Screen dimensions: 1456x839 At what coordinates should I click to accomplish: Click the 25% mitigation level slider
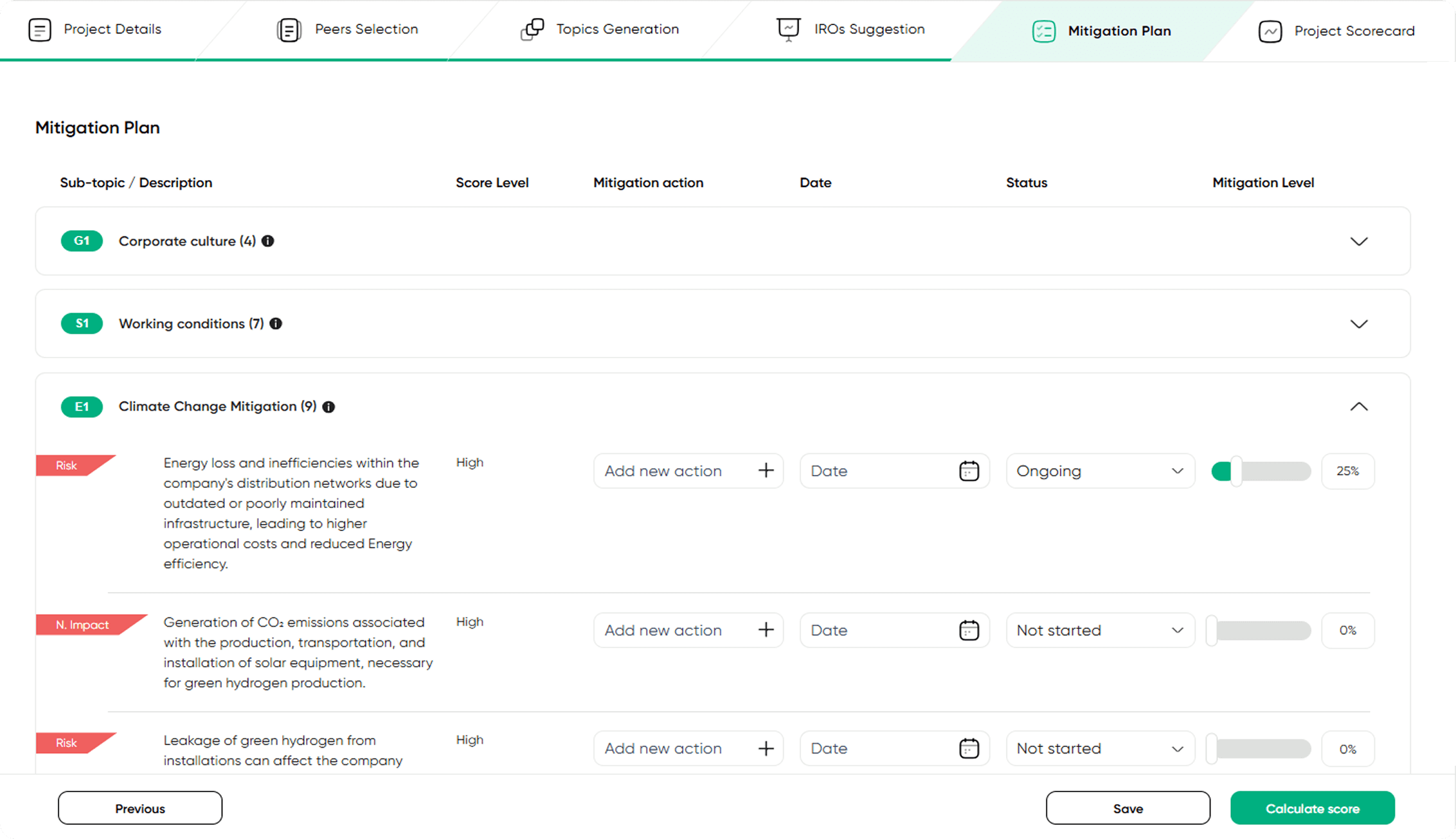pyautogui.click(x=1236, y=471)
